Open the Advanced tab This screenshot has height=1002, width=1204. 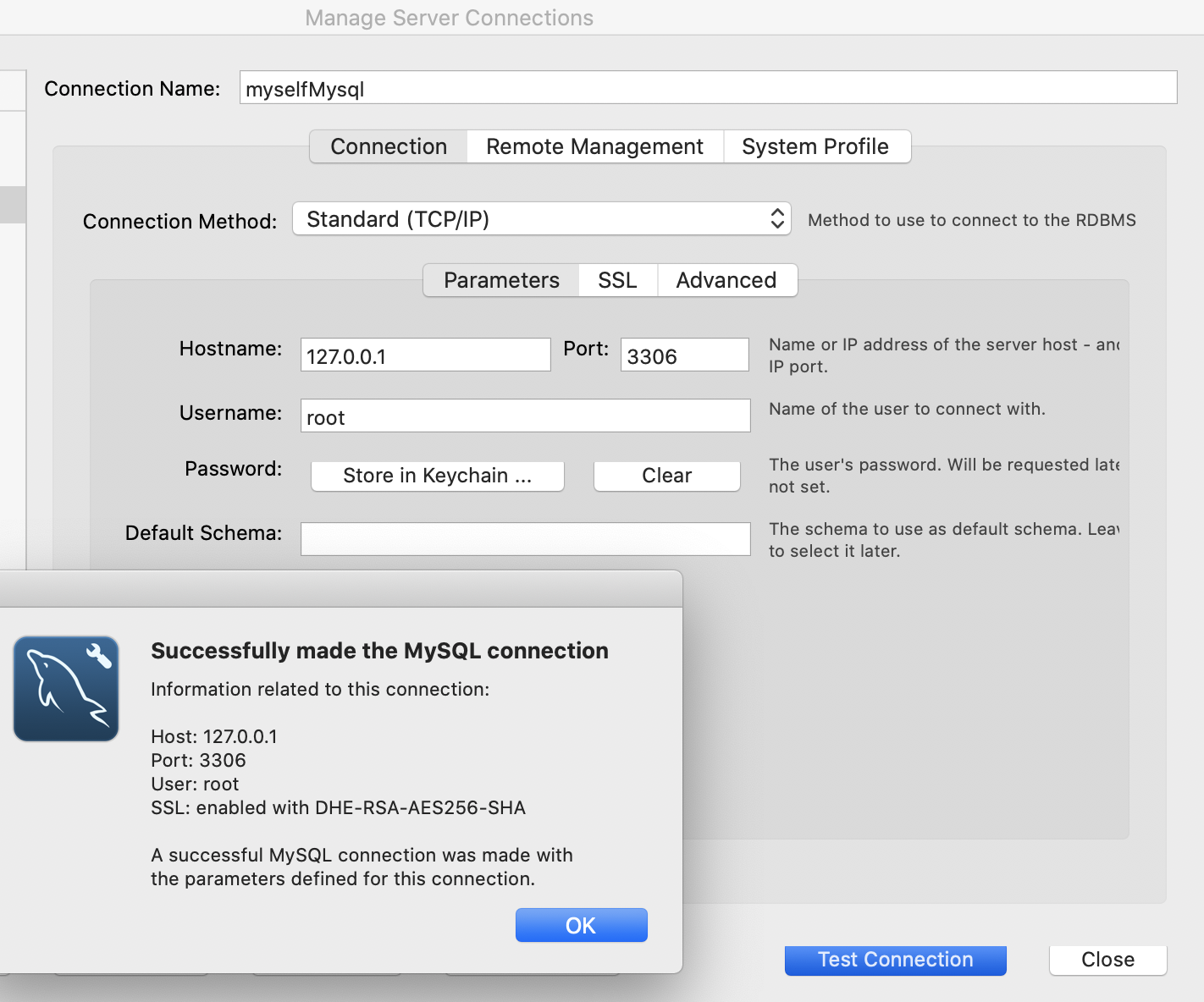(x=726, y=280)
